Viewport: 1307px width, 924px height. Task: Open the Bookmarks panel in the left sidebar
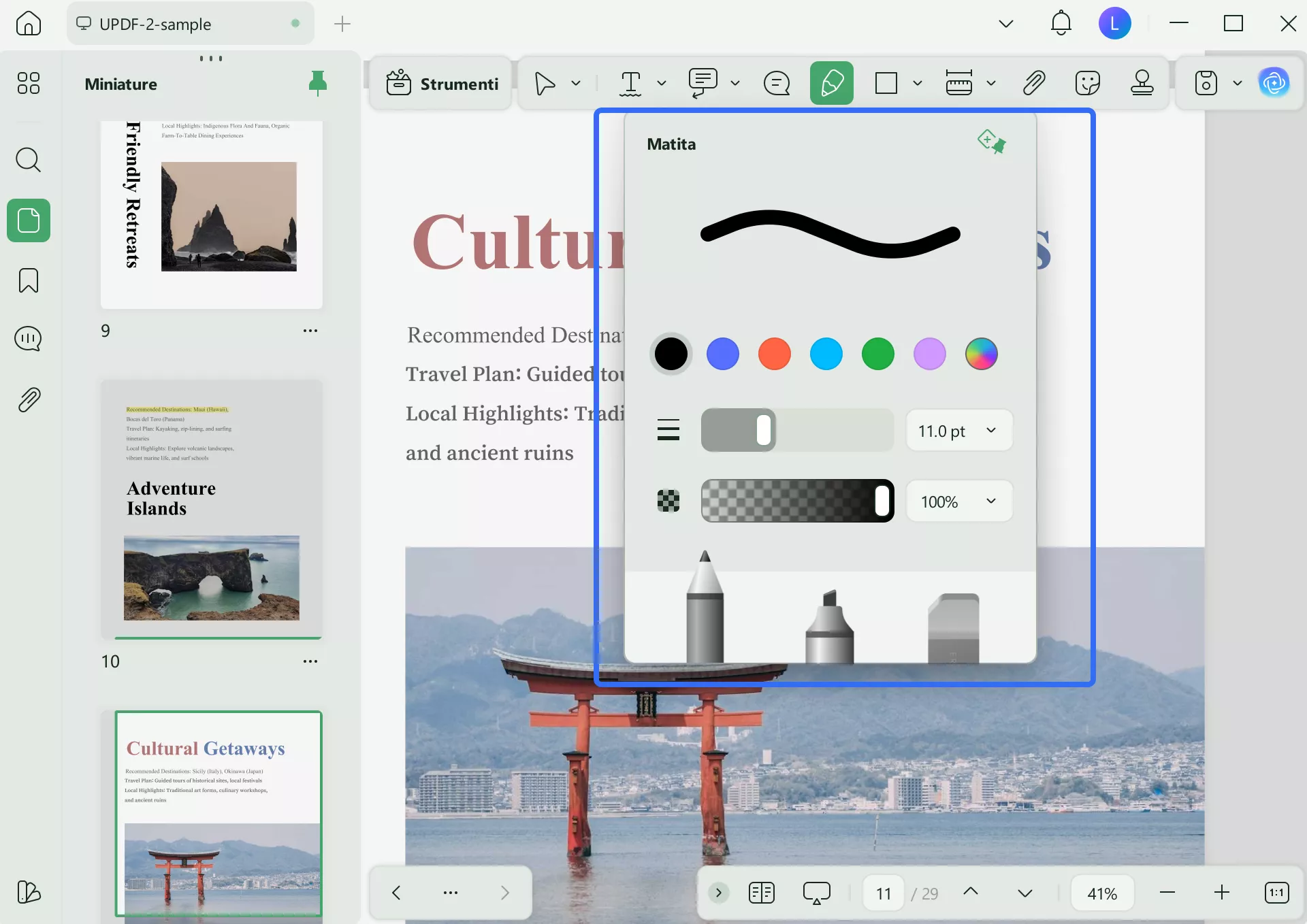point(29,280)
